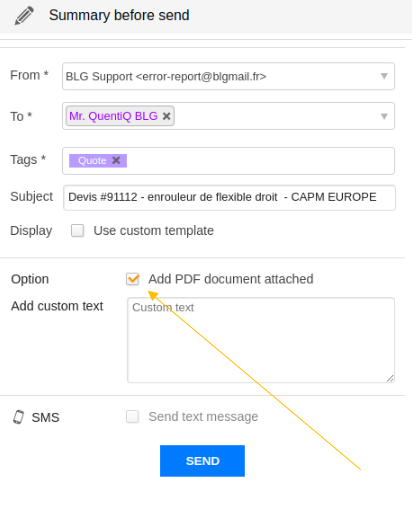This screenshot has width=412, height=528.
Task: Click the Add PDF document attached label
Action: 231,279
